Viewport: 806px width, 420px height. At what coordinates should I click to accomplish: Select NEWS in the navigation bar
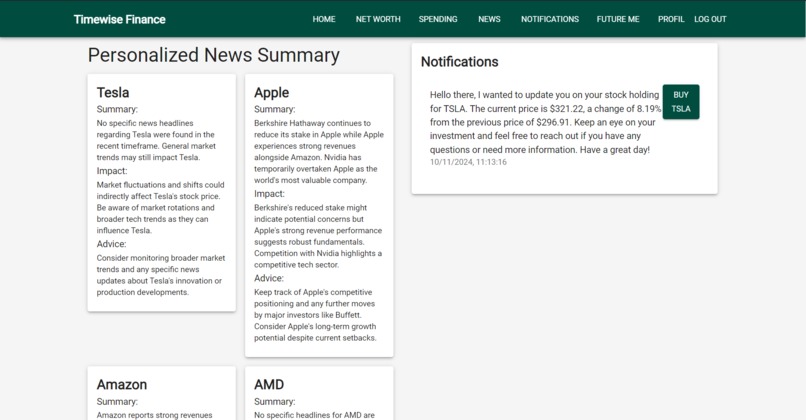(489, 19)
